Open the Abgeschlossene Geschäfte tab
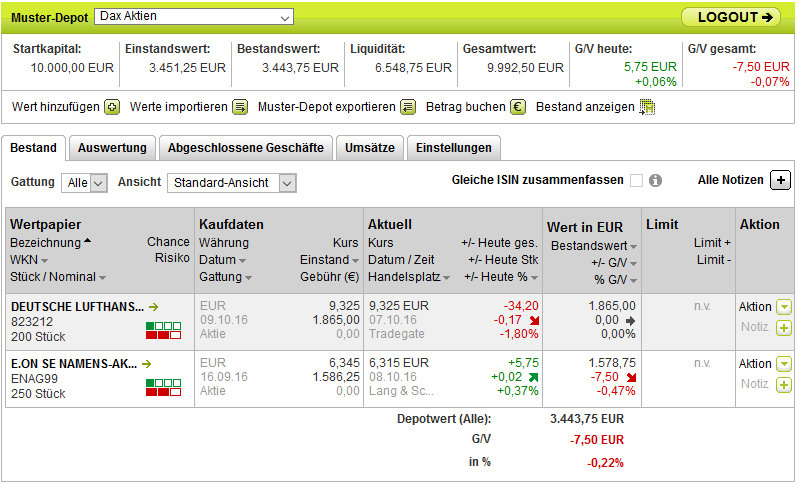798x485 pixels. tap(245, 148)
